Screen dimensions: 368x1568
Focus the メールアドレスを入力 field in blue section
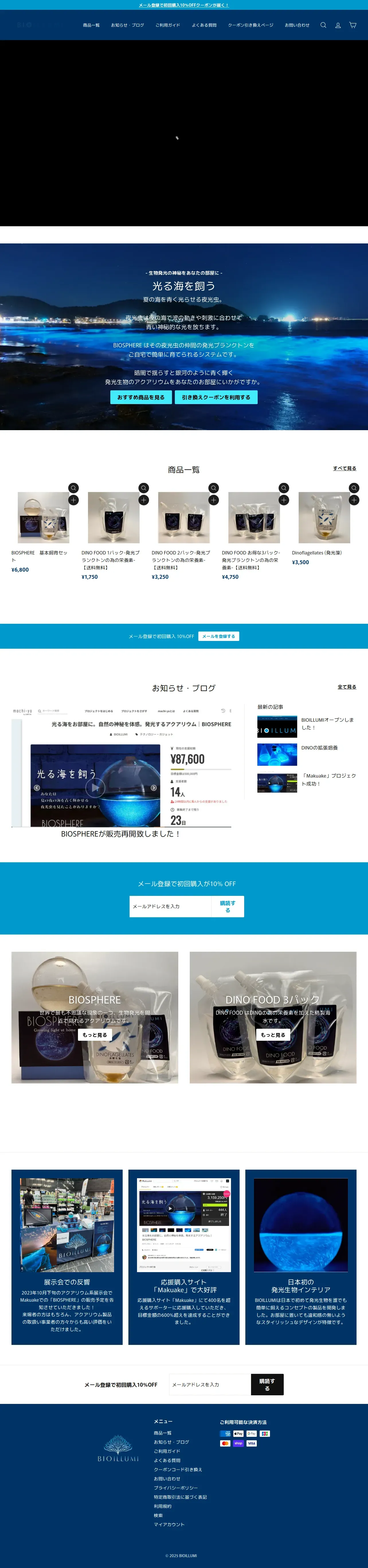tap(171, 906)
